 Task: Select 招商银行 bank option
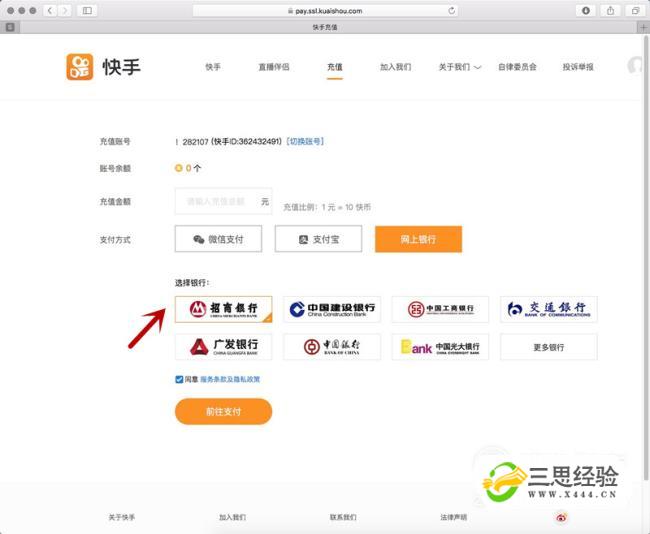click(223, 309)
